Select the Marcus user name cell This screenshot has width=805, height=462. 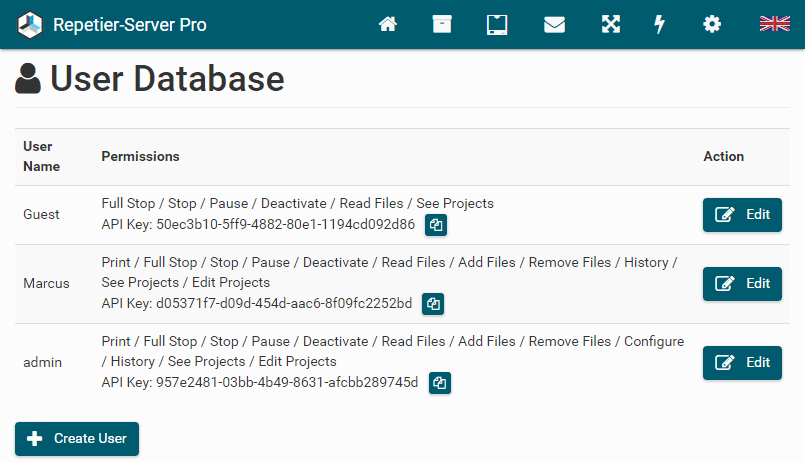click(46, 283)
